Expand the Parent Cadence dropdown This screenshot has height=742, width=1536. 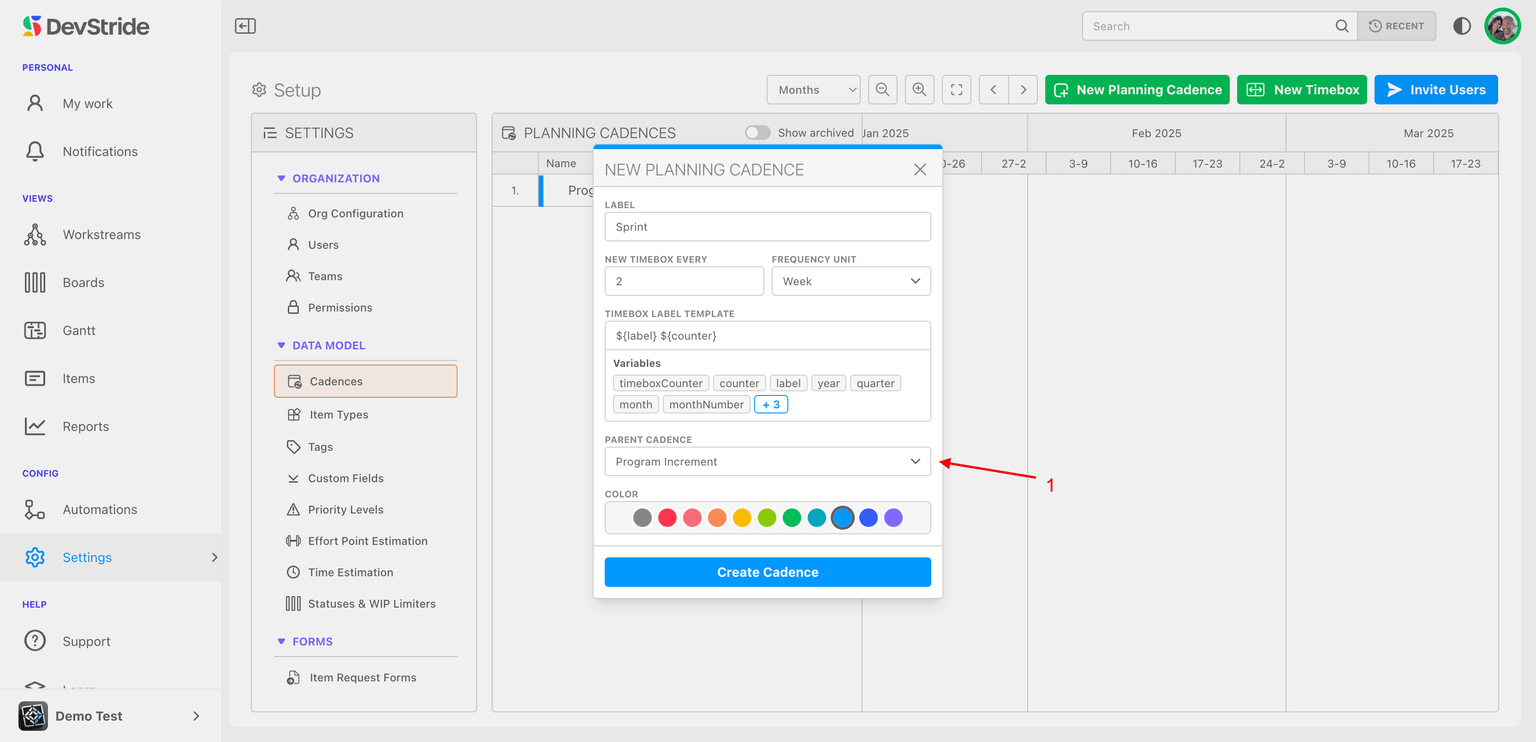pyautogui.click(x=767, y=461)
